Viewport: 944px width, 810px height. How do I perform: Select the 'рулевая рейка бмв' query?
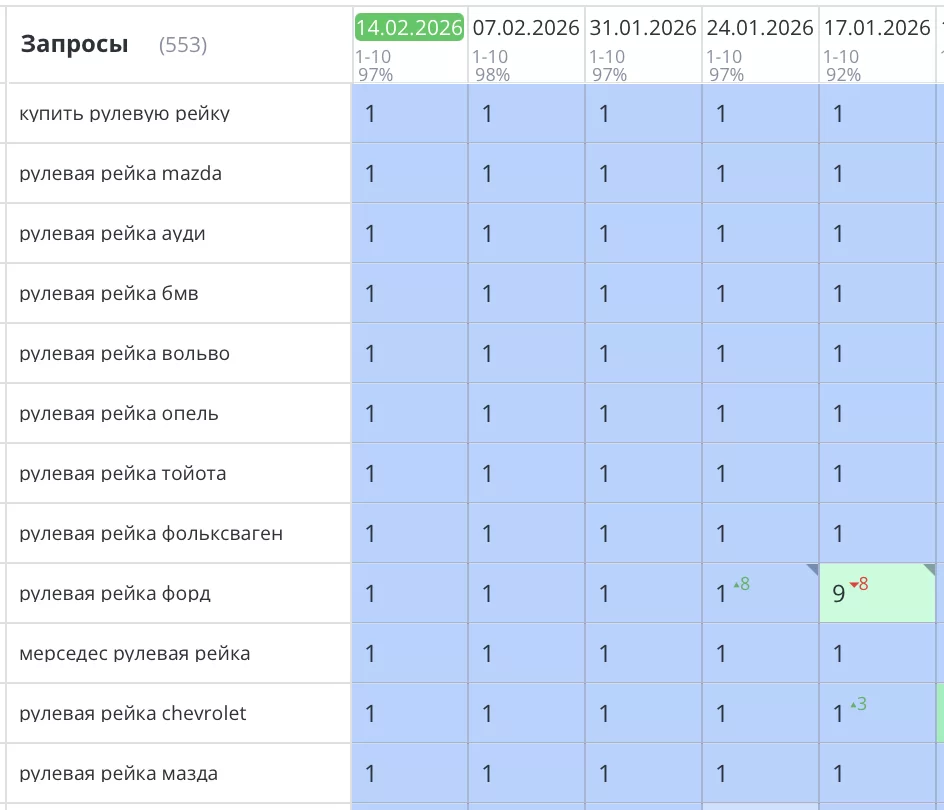[112, 294]
